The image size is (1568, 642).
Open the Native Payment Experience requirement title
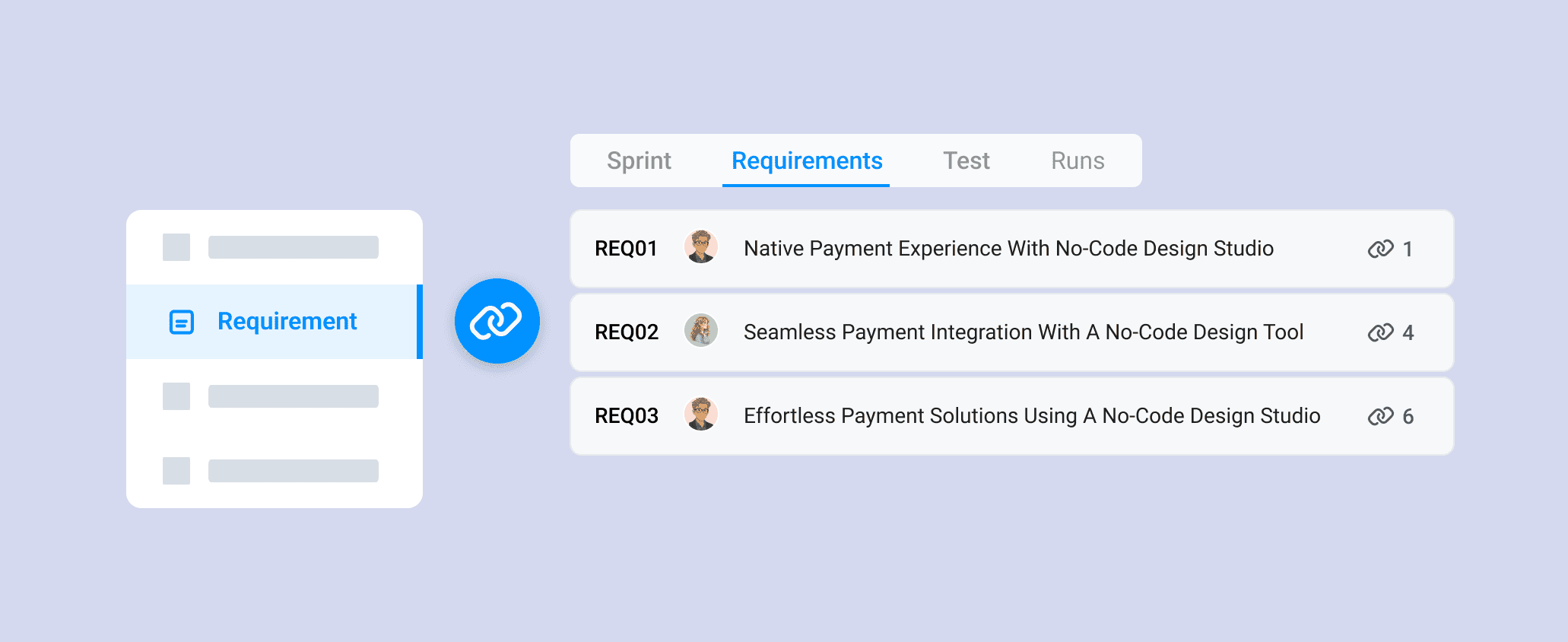(x=1008, y=249)
